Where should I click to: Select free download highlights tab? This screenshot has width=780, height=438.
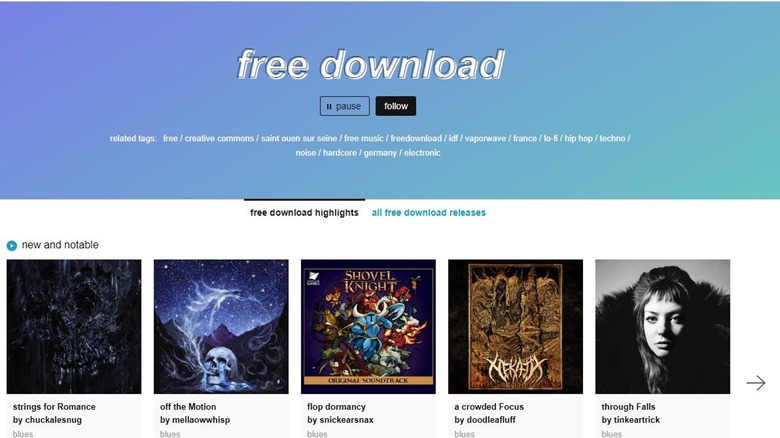coord(304,213)
